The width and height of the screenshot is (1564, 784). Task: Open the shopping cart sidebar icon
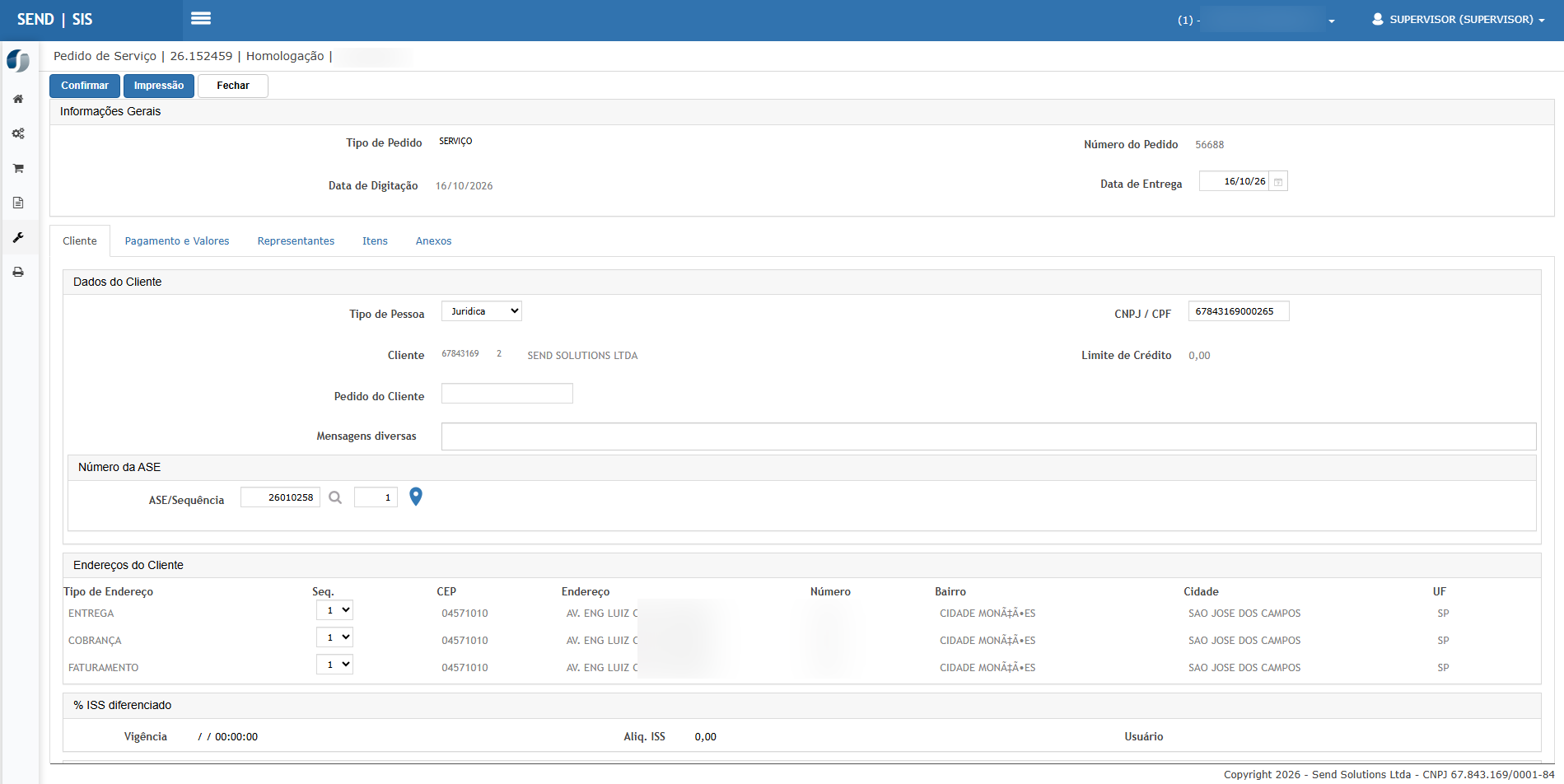pos(18,168)
